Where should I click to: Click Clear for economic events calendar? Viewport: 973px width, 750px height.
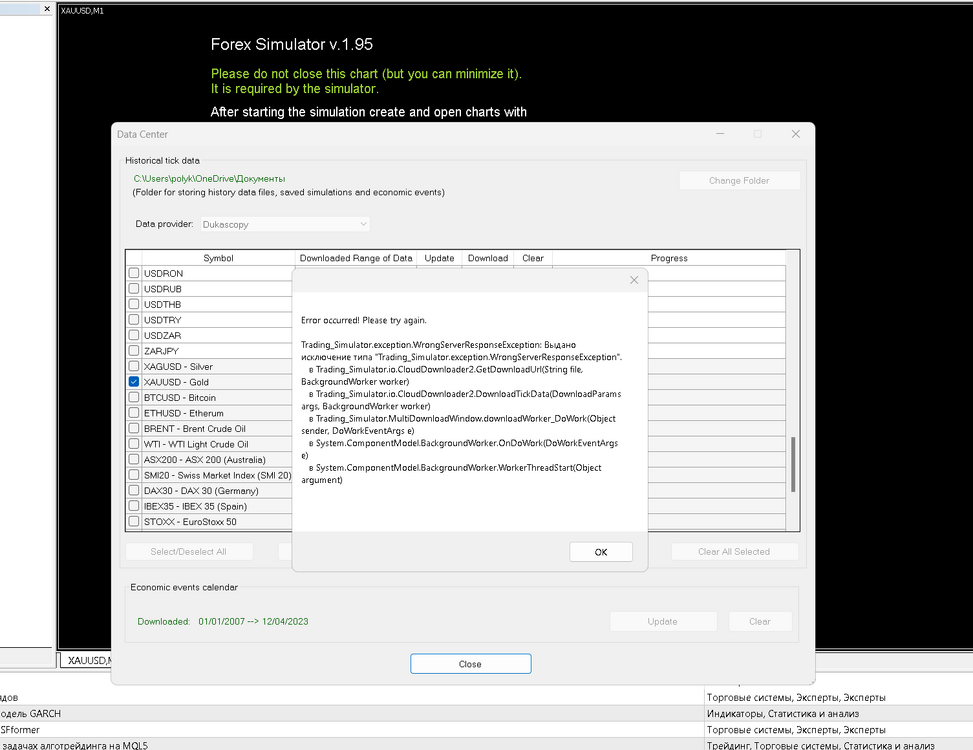click(x=760, y=621)
